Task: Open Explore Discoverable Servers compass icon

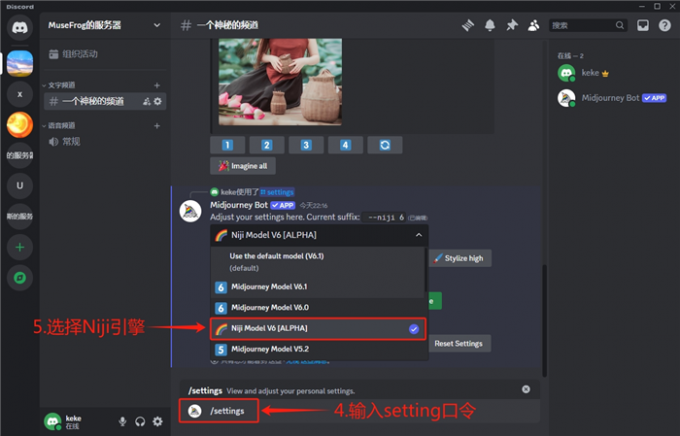Action: [20, 278]
